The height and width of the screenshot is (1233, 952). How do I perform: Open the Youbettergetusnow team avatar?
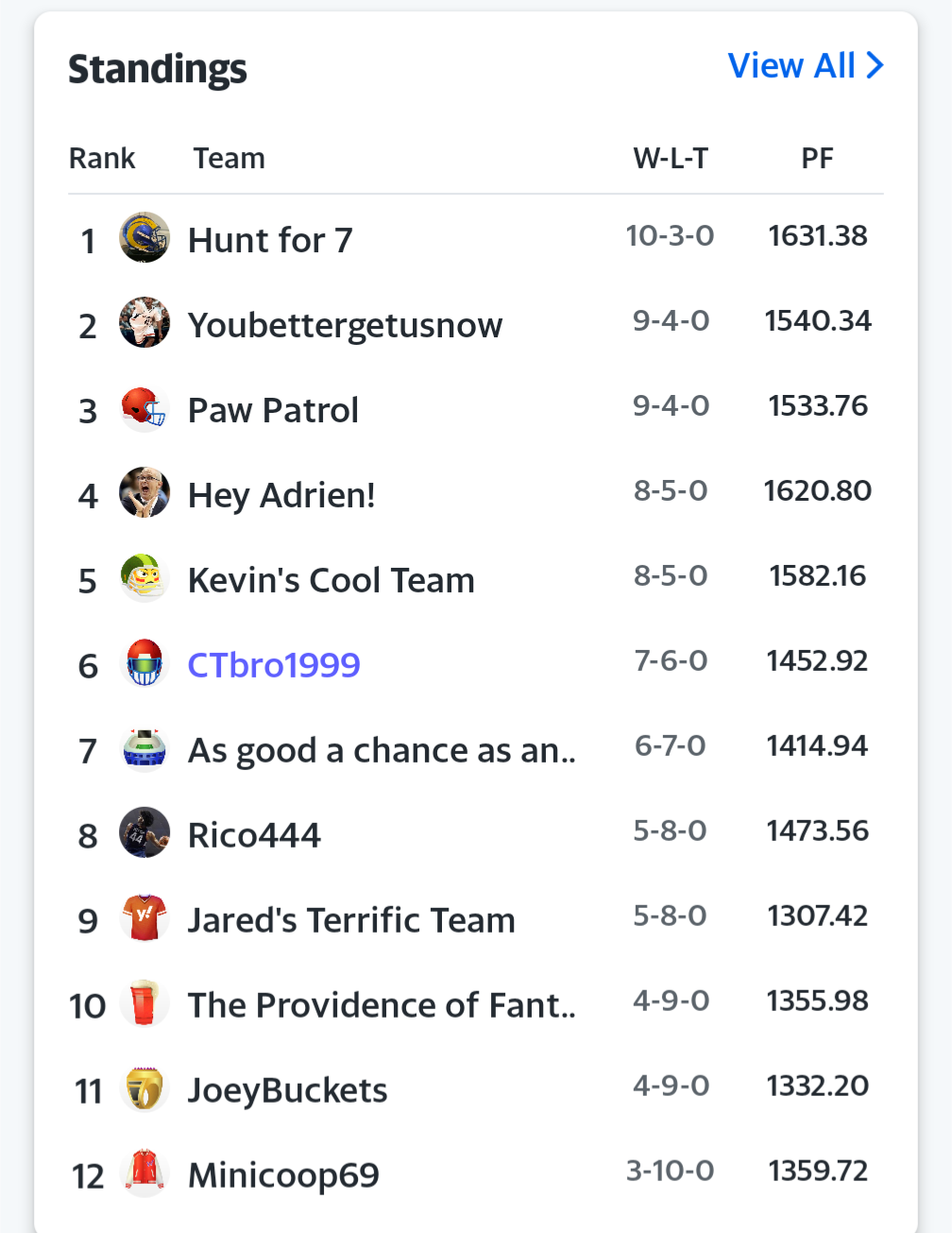[144, 322]
